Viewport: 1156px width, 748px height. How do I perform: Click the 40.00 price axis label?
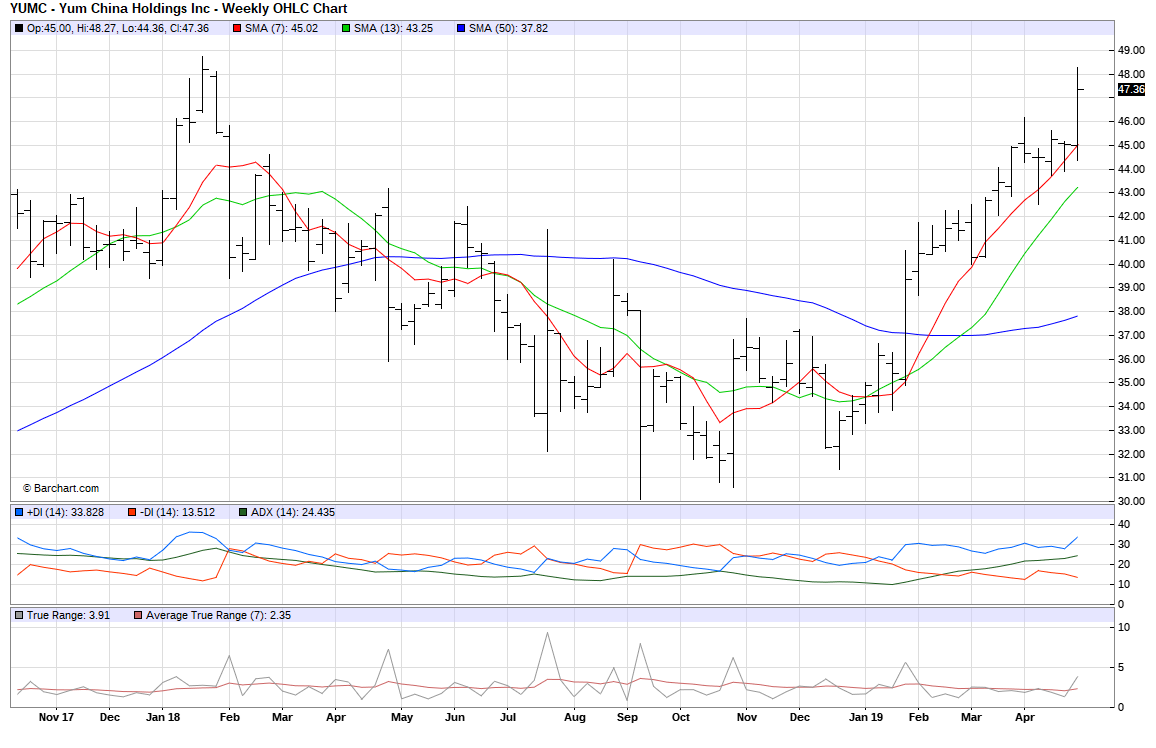coord(1131,264)
